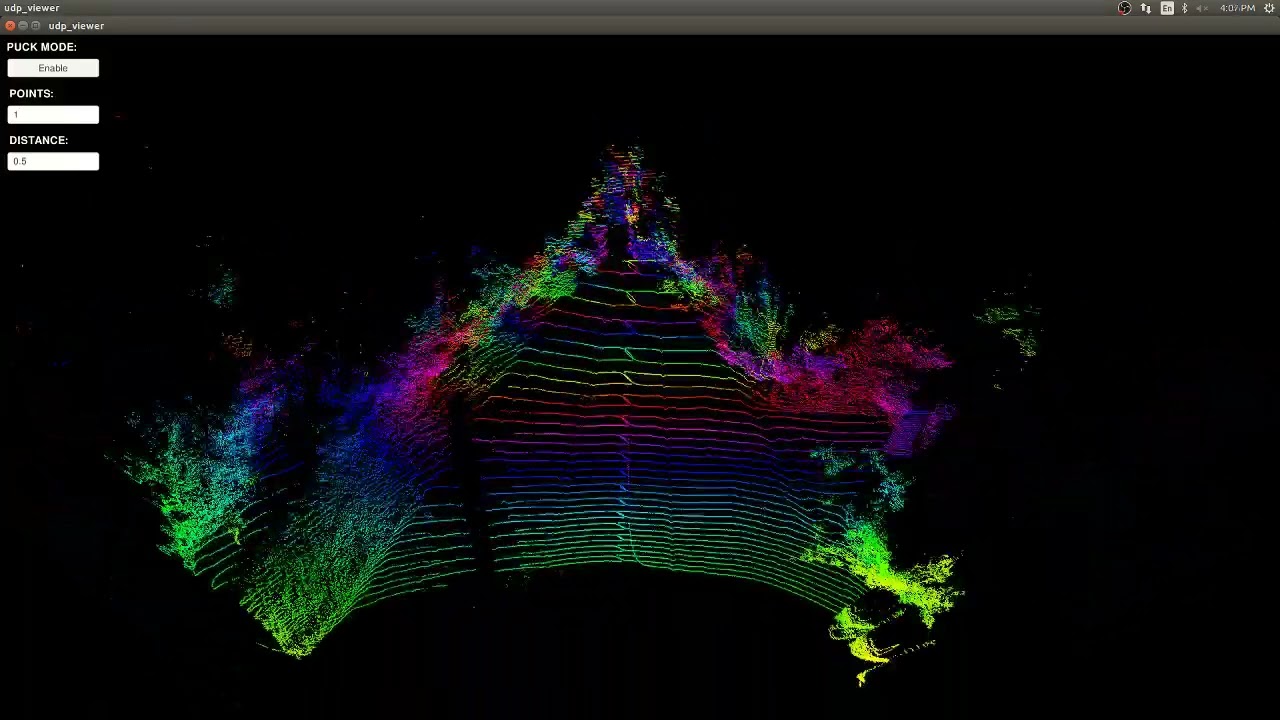Focus the POINTS input field
The image size is (1280, 720).
53,115
